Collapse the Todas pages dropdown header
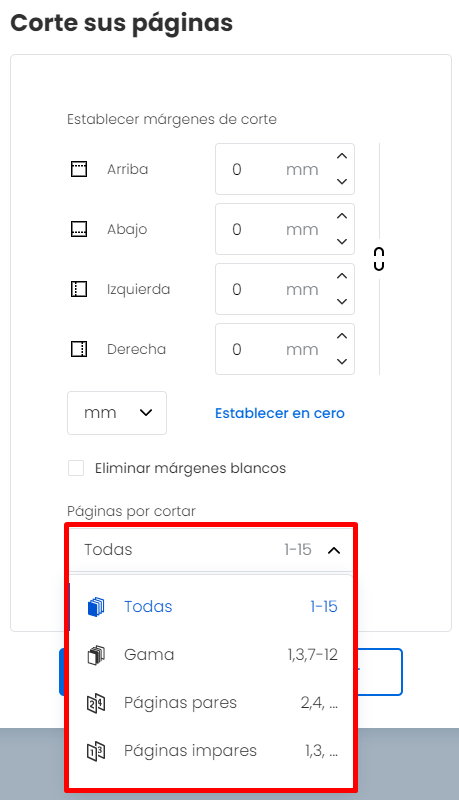This screenshot has height=800, width=459. 211,549
